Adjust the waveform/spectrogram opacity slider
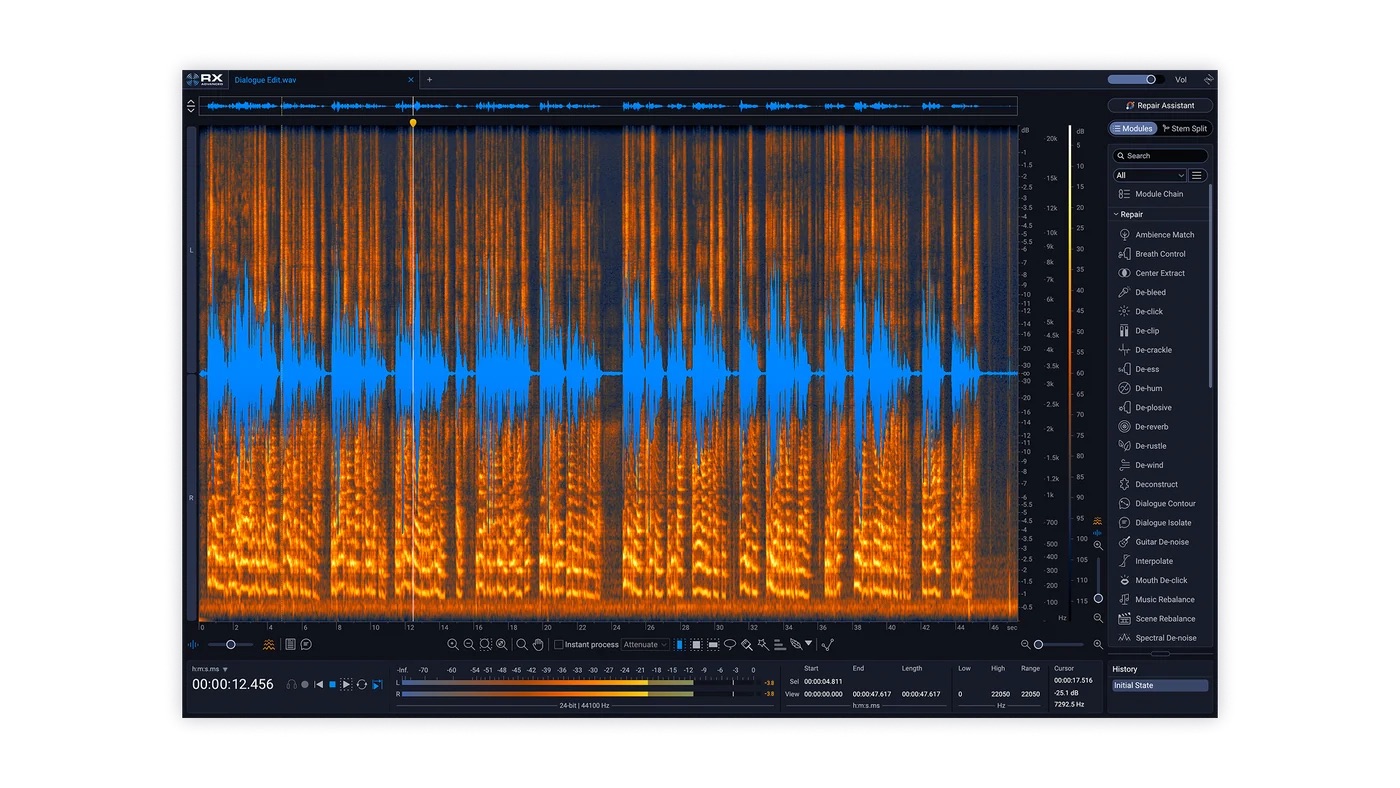Viewport: 1400px width, 788px height. coord(231,645)
